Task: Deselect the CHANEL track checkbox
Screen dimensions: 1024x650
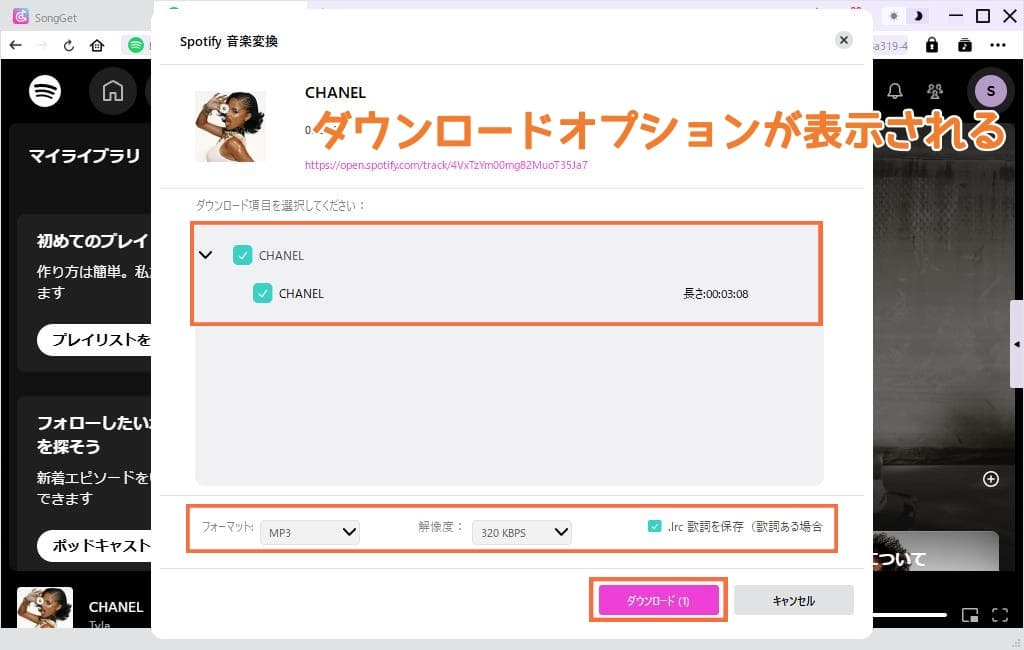Action: pos(263,293)
